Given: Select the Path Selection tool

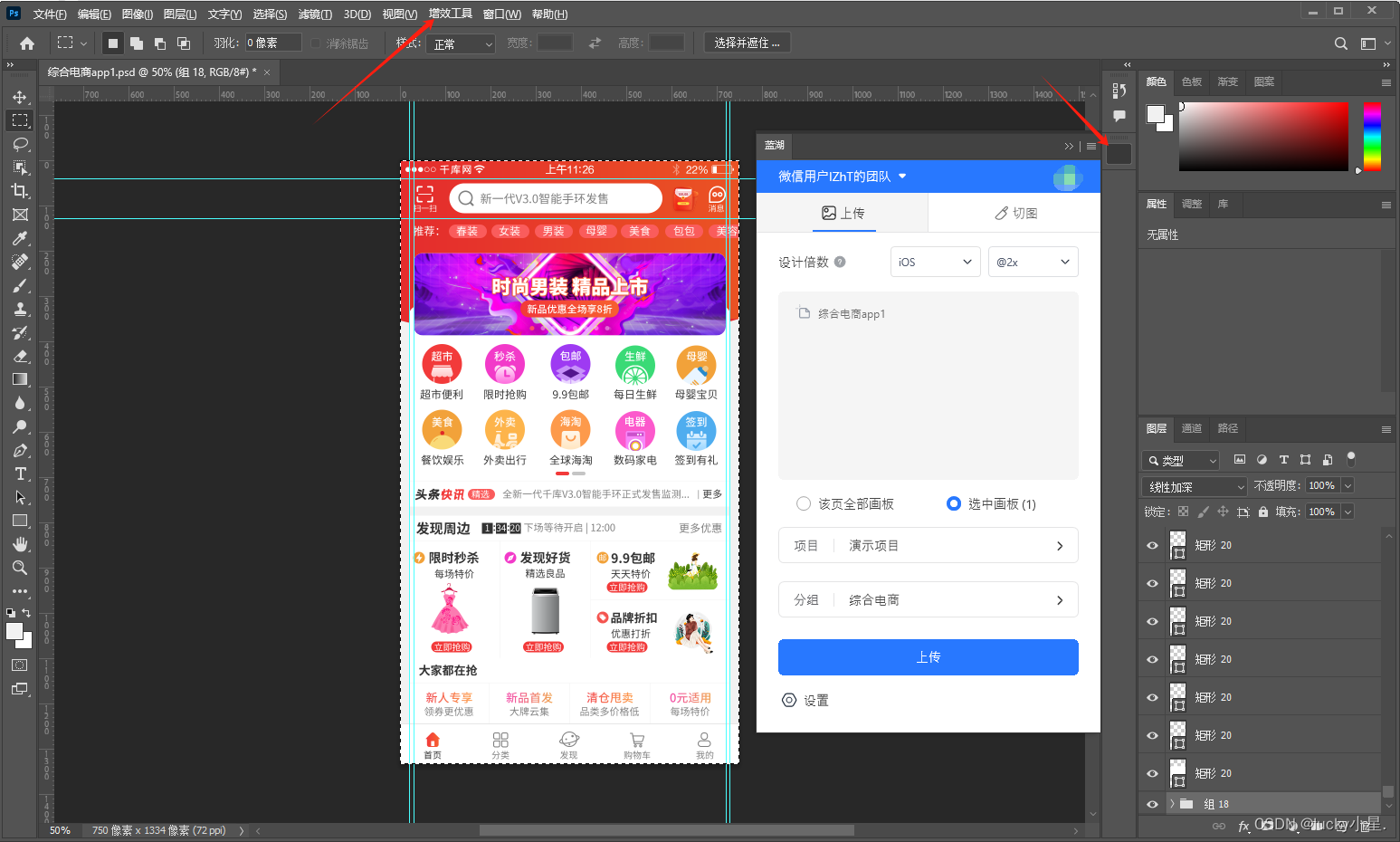Looking at the screenshot, I should pyautogui.click(x=20, y=497).
